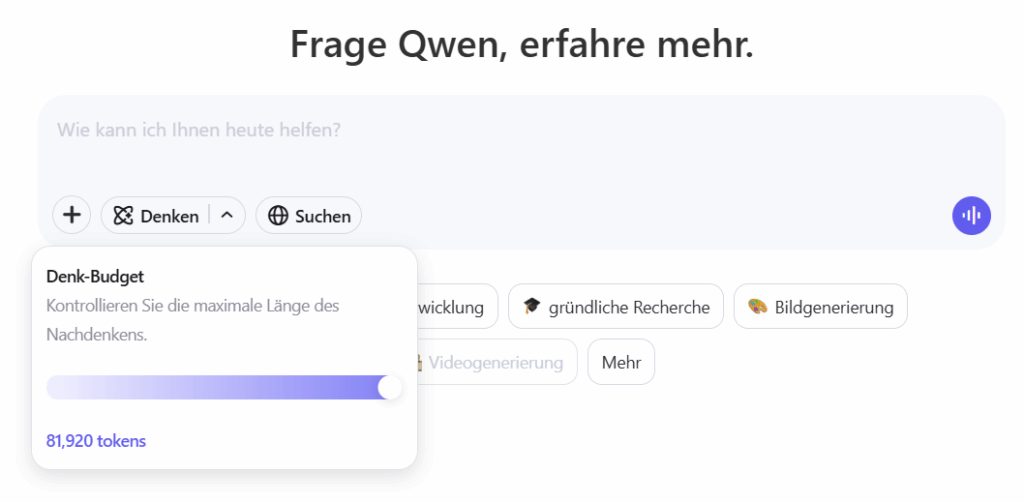Click the graduation cap icon
Screen dimensions: 1024x502
(531, 307)
